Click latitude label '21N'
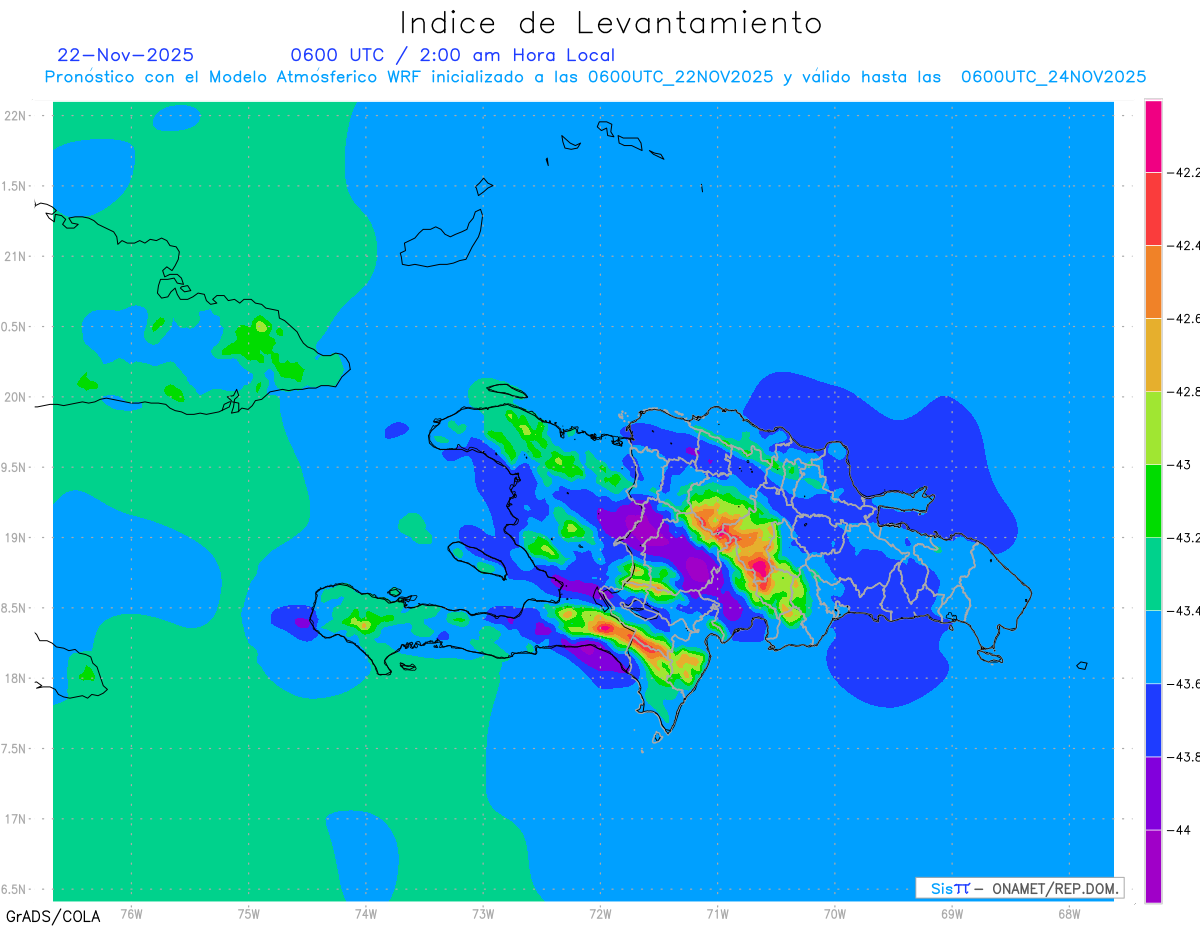The image size is (1200, 927). (x=14, y=256)
